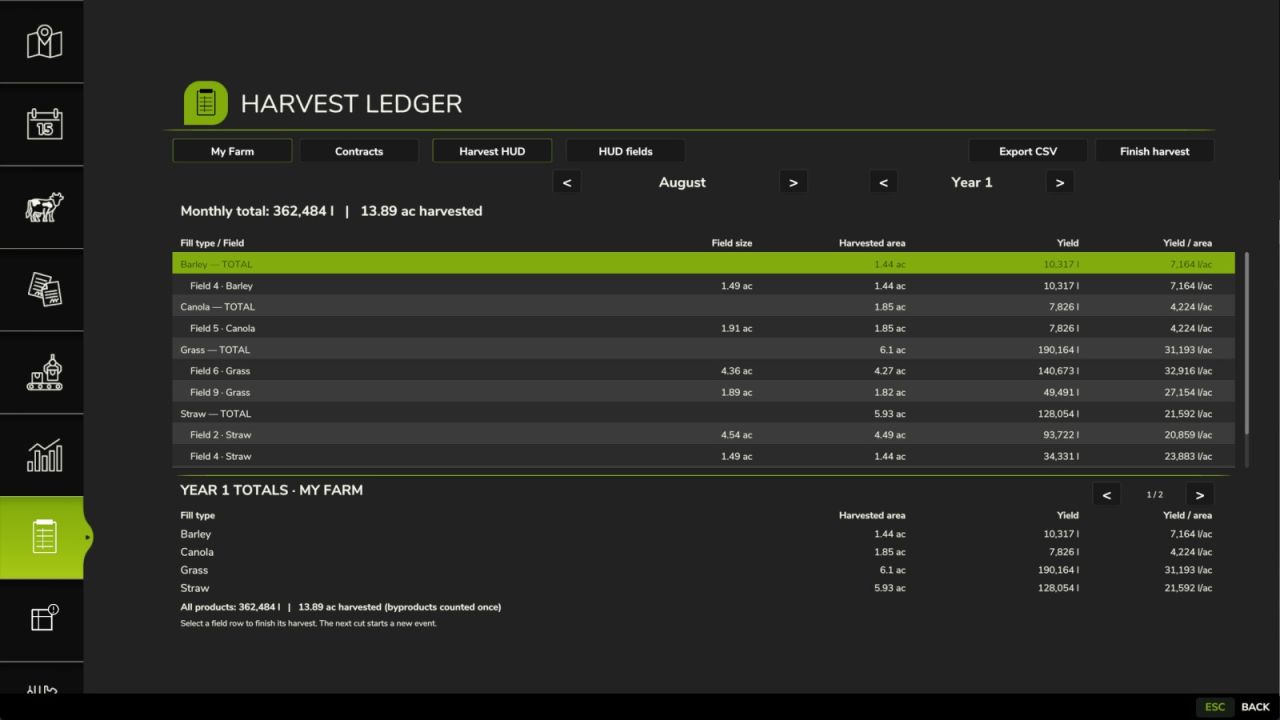Select the Harvest Ledger clipboard sidebar icon
This screenshot has height=720, width=1280.
pyautogui.click(x=42, y=538)
